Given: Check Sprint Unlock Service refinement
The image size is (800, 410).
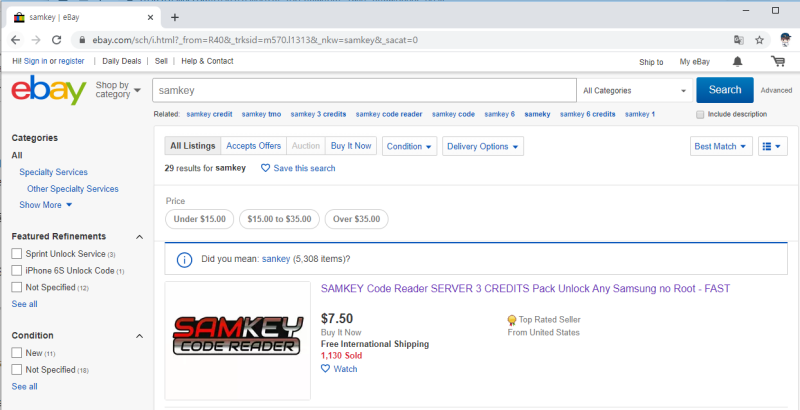Looking at the screenshot, I should [x=17, y=253].
